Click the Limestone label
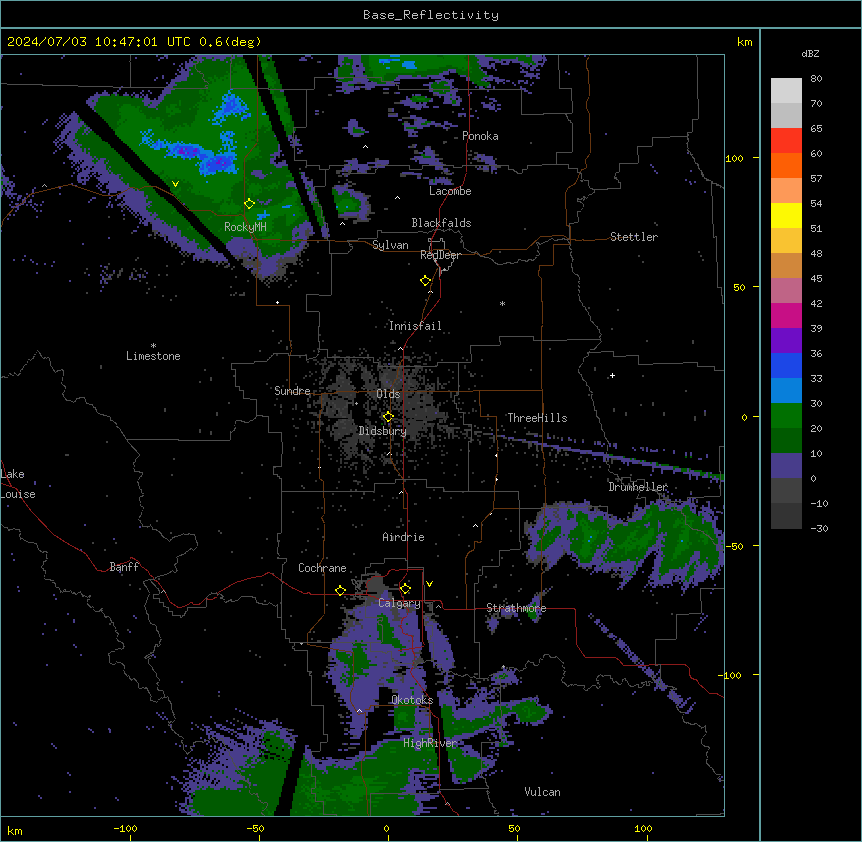Viewport: 862px width, 842px height. click(153, 356)
